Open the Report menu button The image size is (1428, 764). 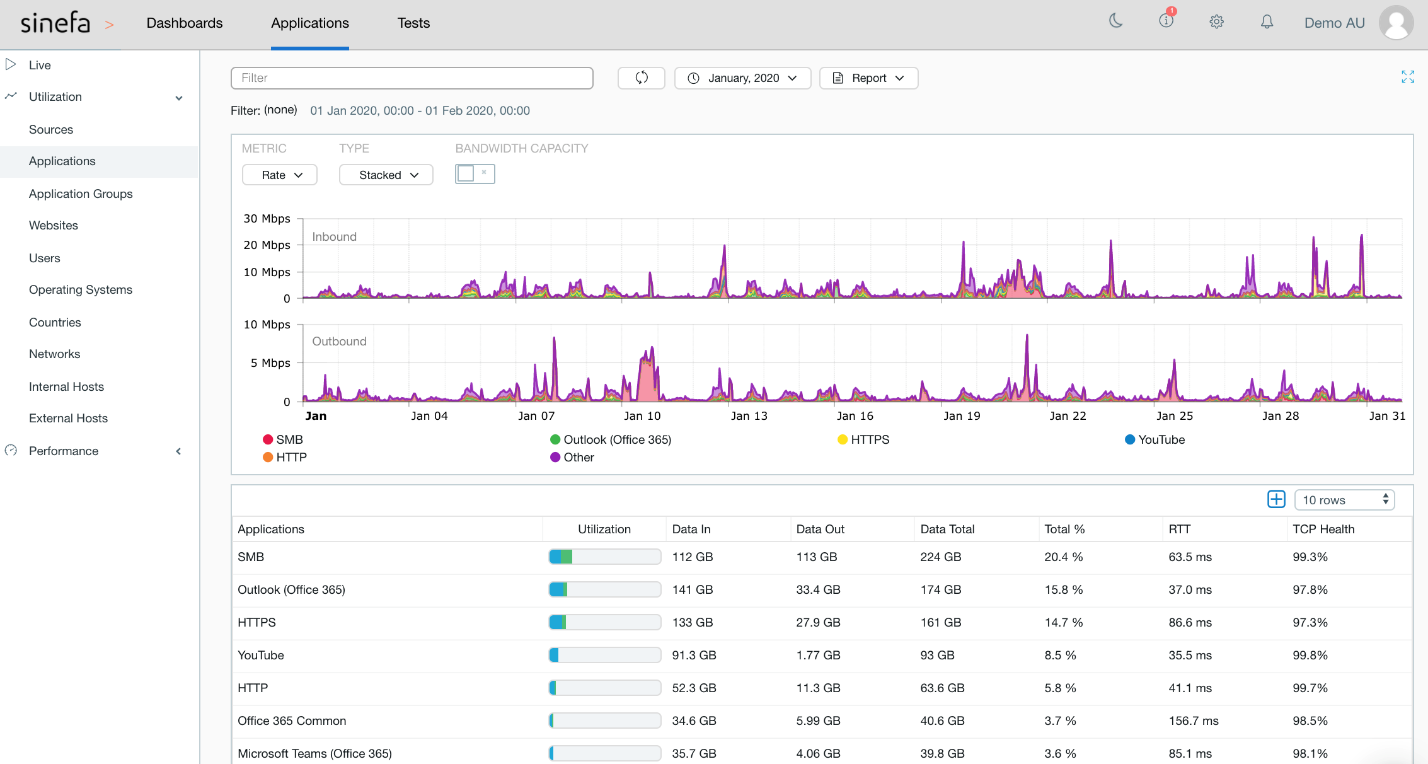click(x=868, y=78)
